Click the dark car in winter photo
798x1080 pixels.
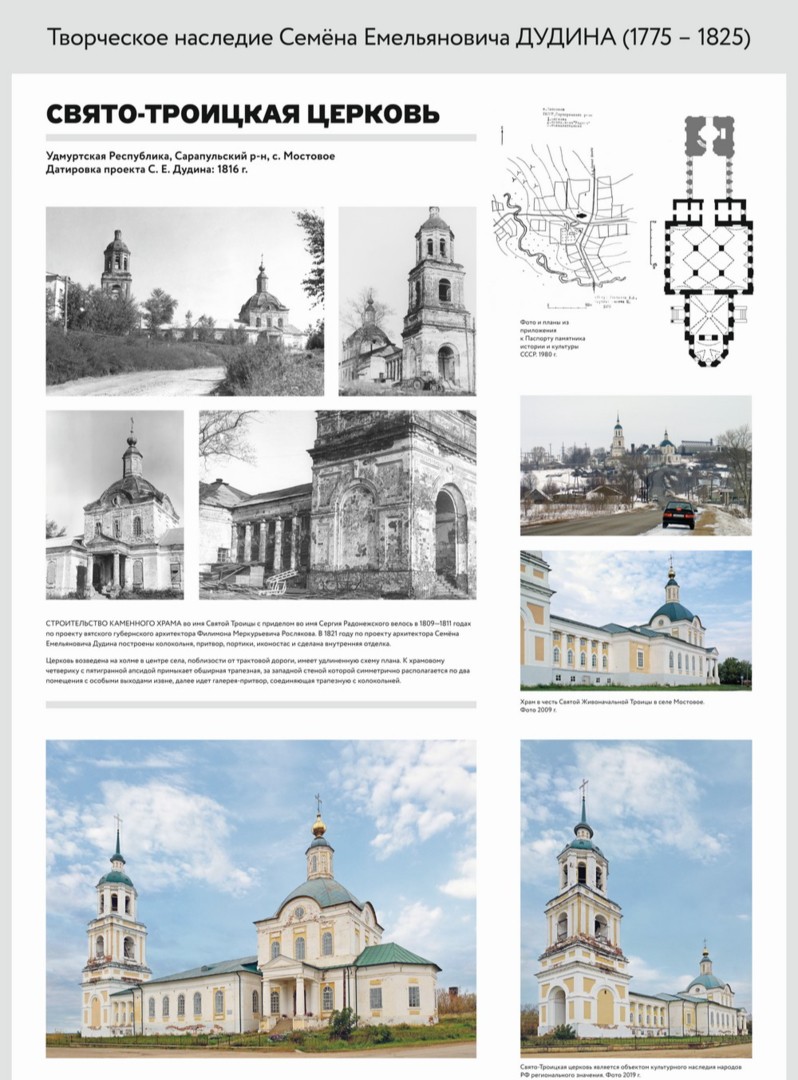pos(679,514)
